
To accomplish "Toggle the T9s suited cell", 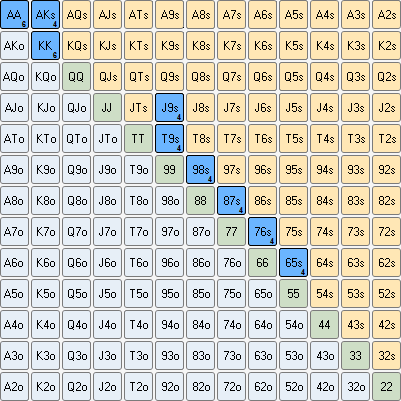I will (x=169, y=138).
